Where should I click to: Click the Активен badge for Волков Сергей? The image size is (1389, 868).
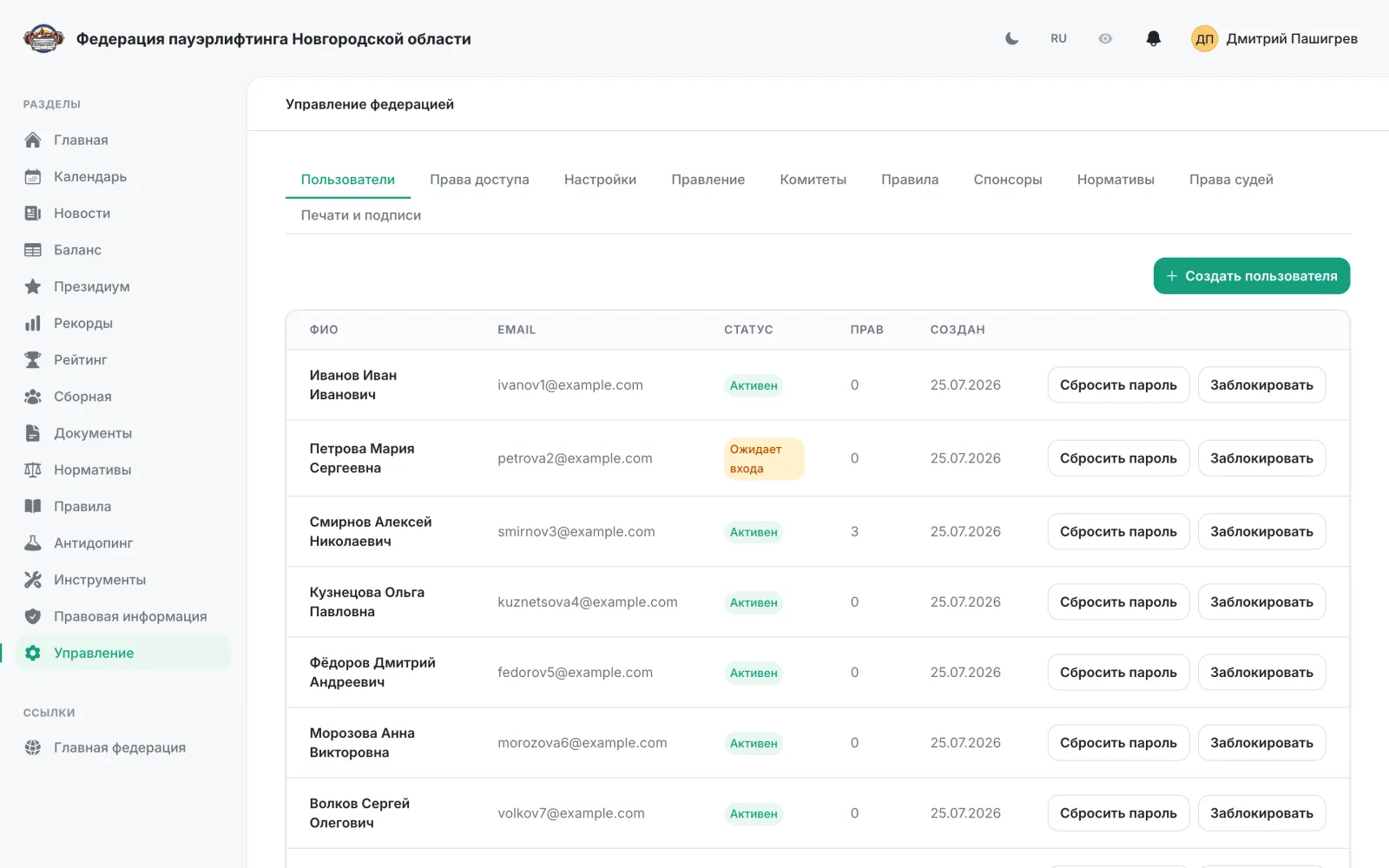pyautogui.click(x=754, y=813)
